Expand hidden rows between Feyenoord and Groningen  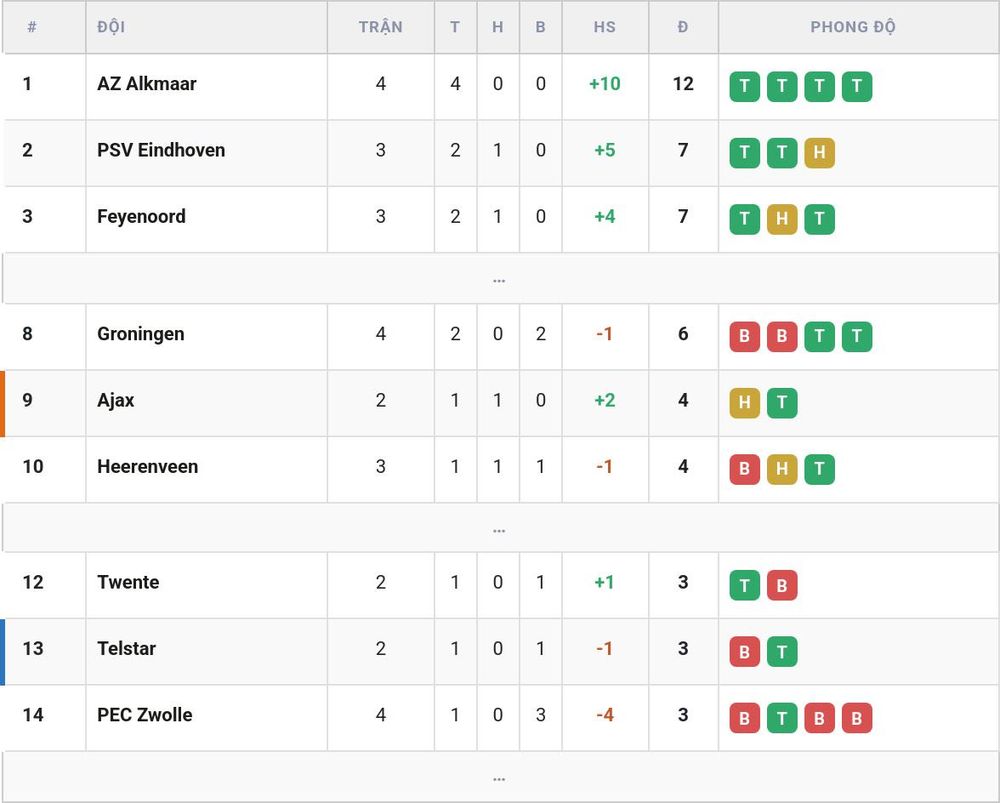[499, 279]
